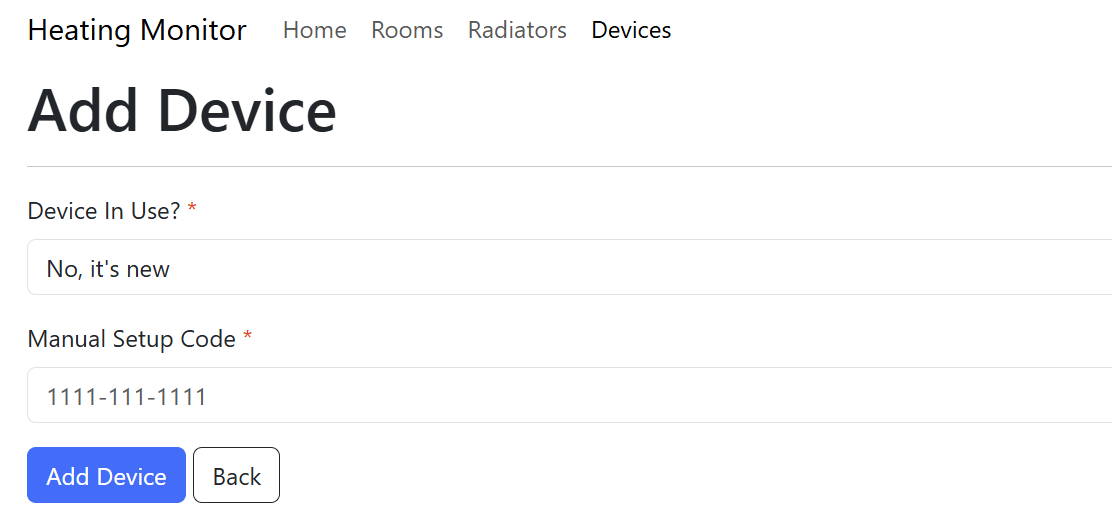The height and width of the screenshot is (517, 1112).
Task: Click the word "Device" in the page heading
Action: pyautogui.click(x=247, y=110)
